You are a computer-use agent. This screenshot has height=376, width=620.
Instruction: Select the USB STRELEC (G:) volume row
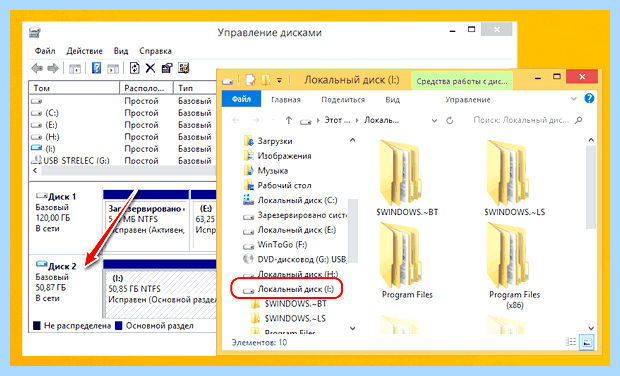123,161
